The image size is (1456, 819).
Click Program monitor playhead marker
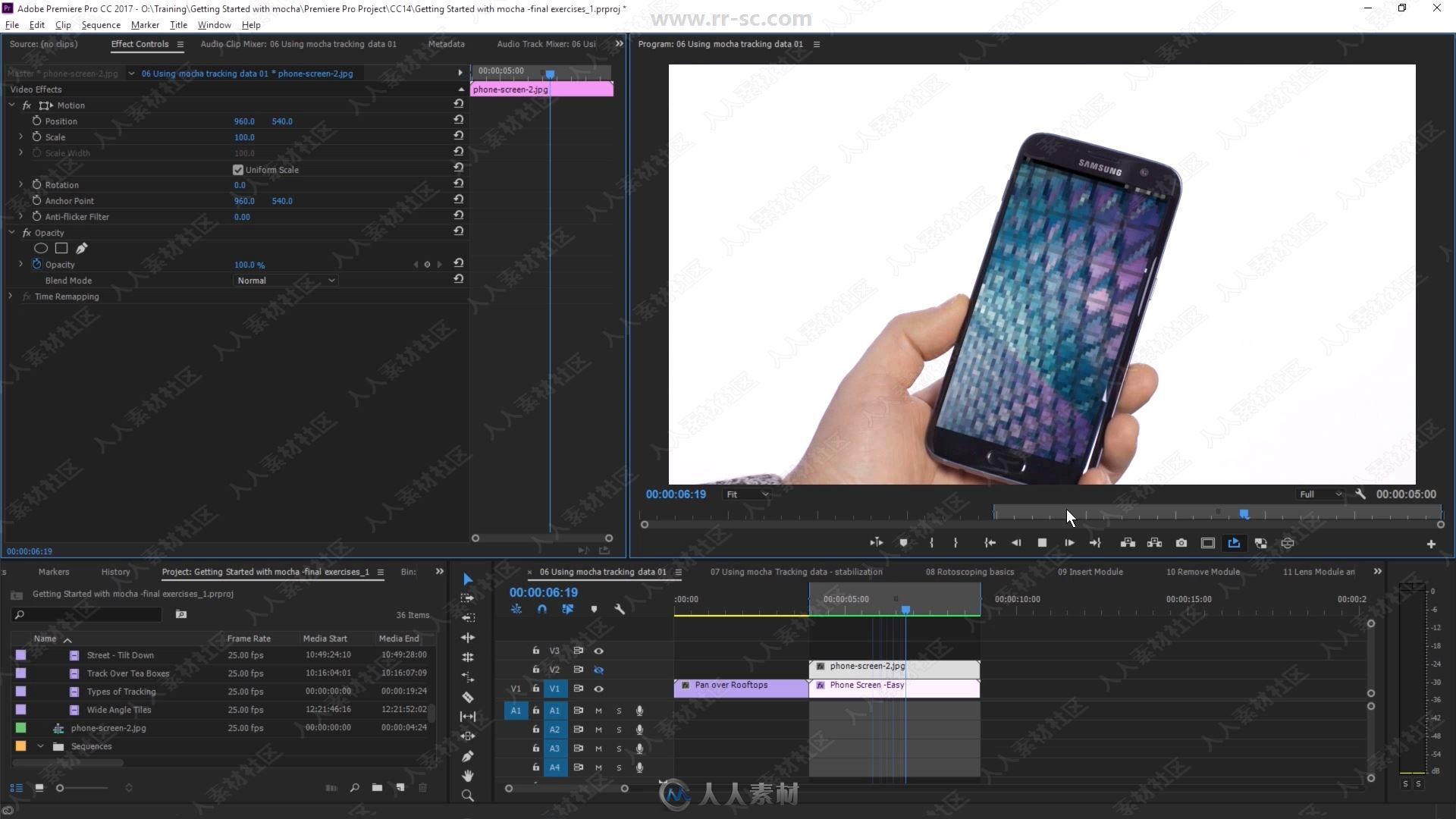1244,514
